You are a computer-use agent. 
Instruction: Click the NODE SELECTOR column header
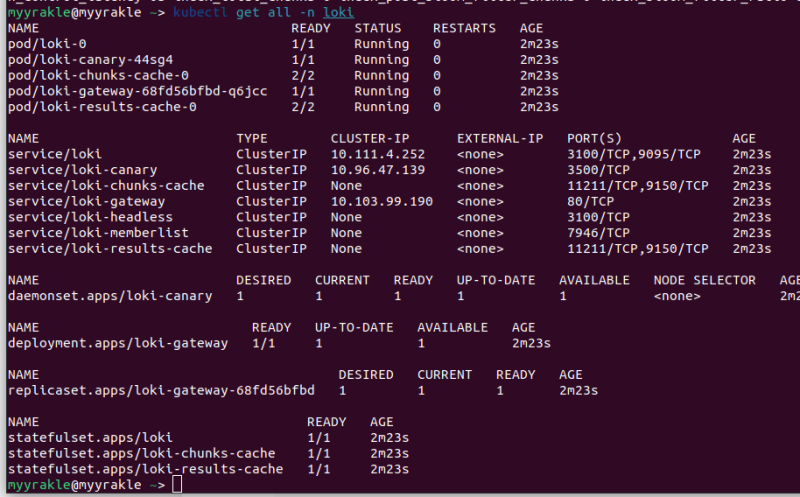(x=705, y=280)
